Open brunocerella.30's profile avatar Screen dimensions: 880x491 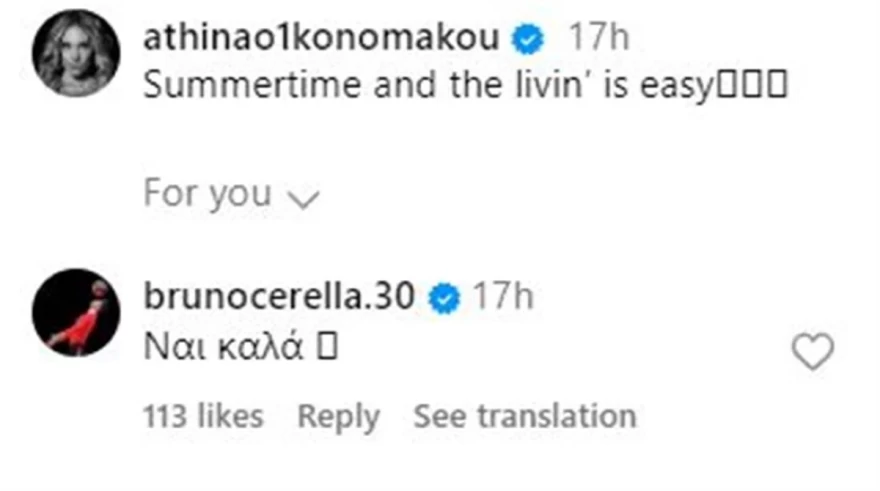tap(76, 312)
